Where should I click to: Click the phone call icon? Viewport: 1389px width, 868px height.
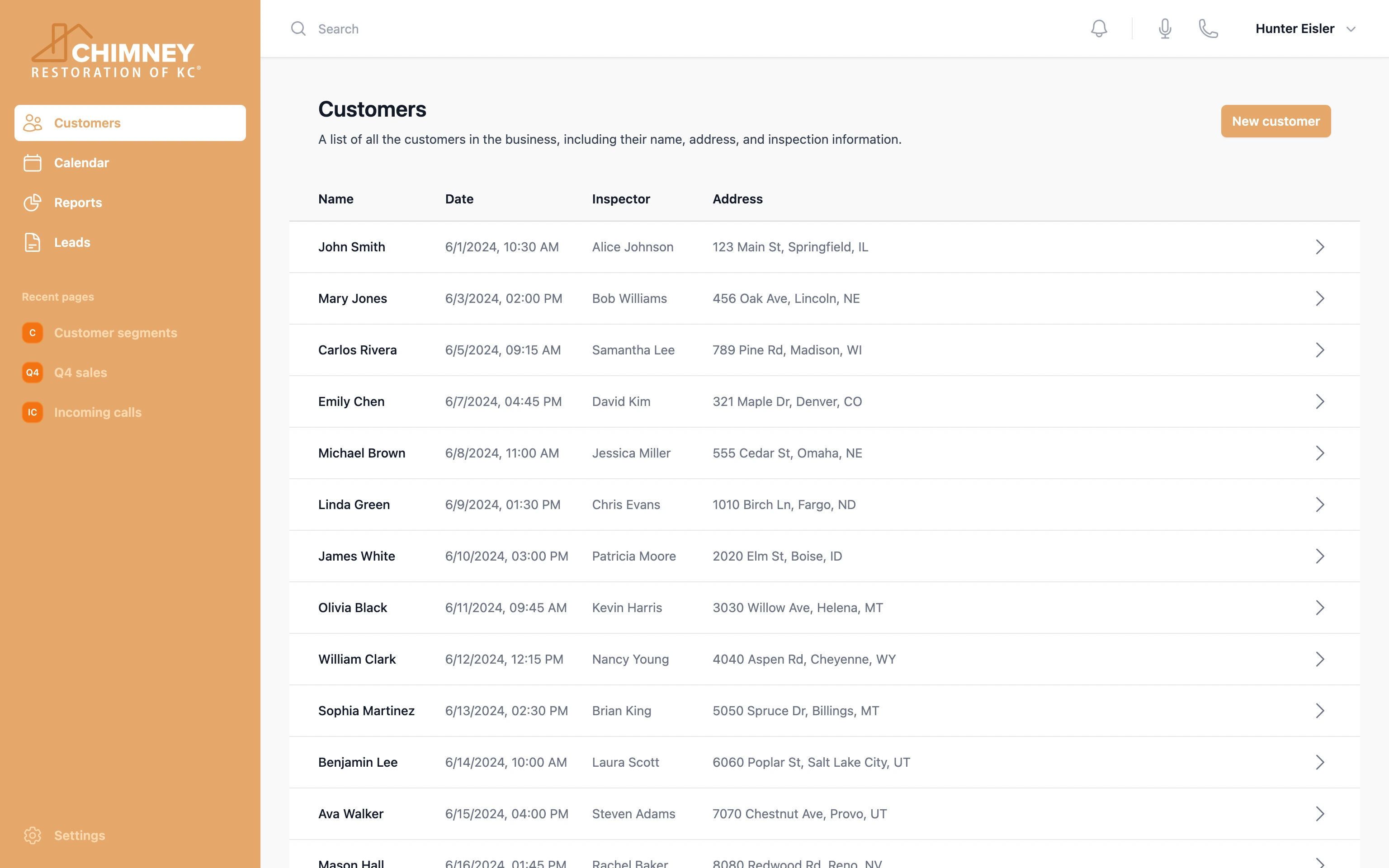click(1208, 28)
